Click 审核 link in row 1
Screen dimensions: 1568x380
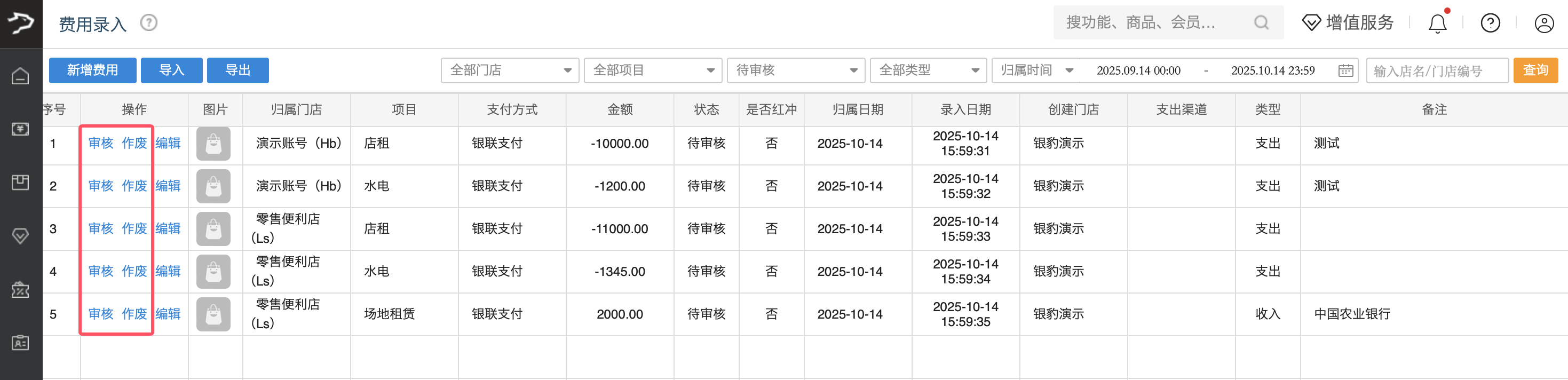tap(101, 144)
